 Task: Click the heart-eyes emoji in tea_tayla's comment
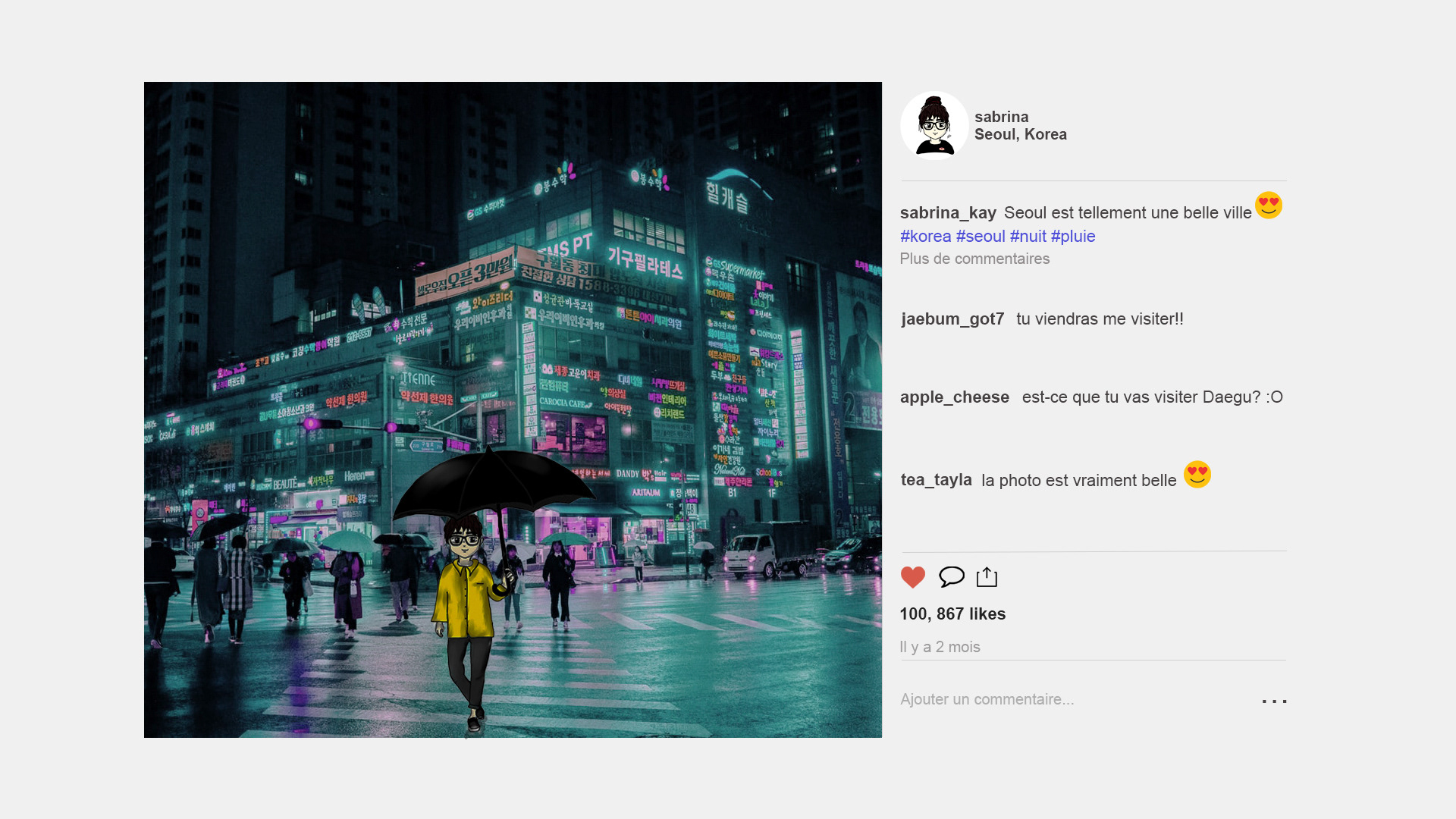point(1197,474)
